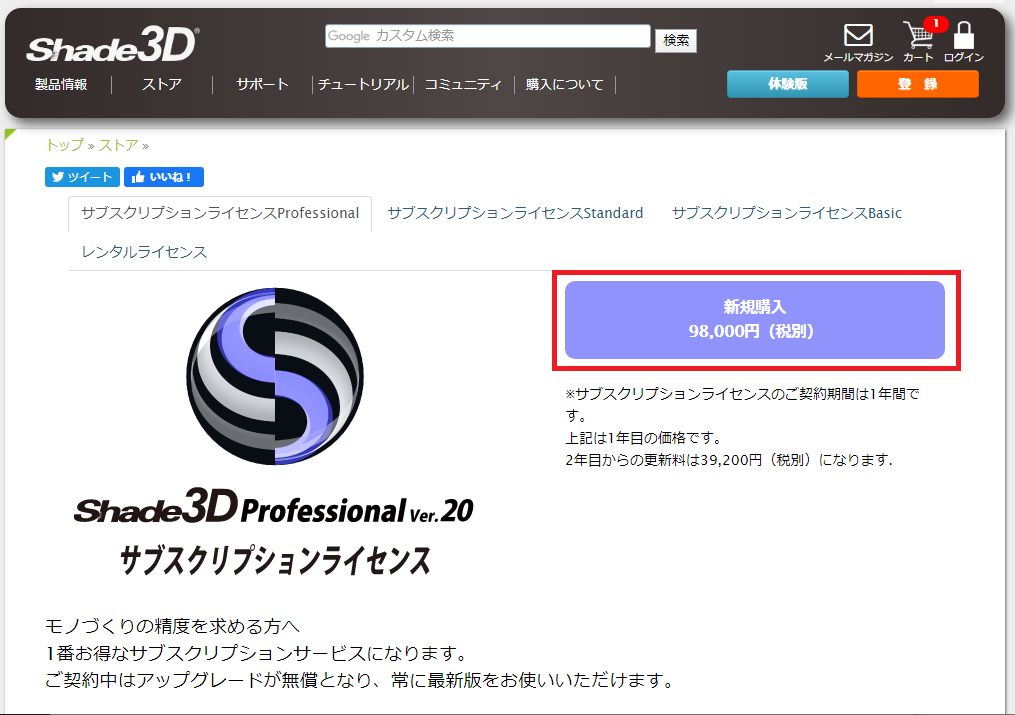Switch to レンタルライセンス tab
The width and height of the screenshot is (1015, 715).
pos(144,252)
